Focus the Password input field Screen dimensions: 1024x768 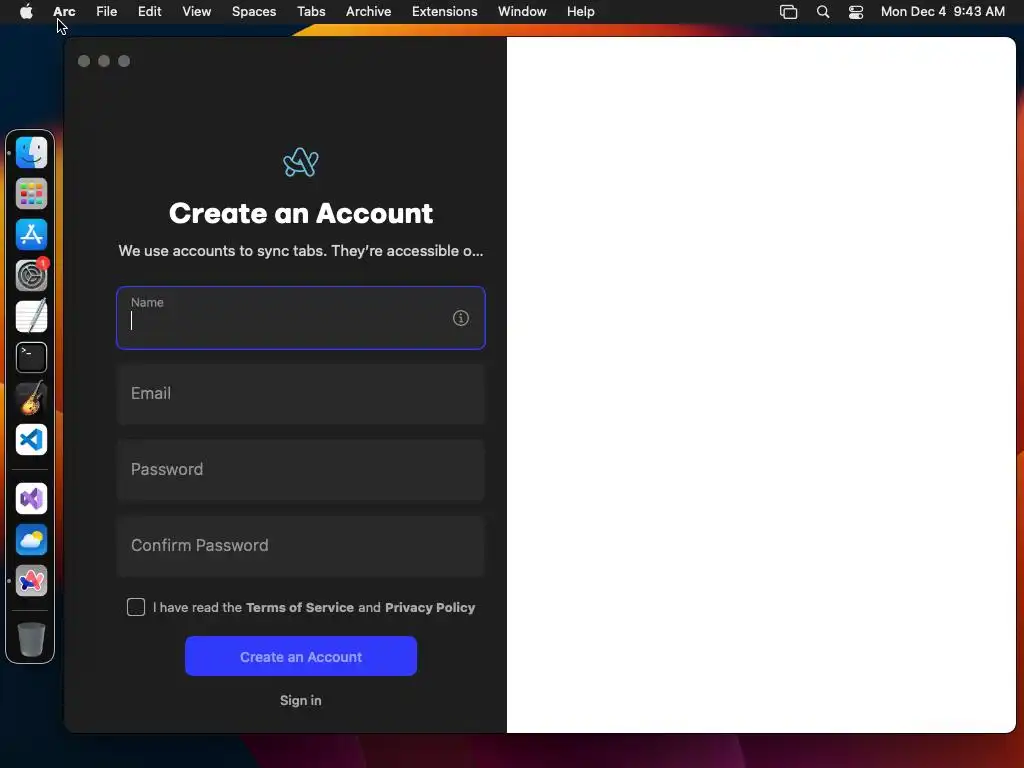click(x=301, y=470)
